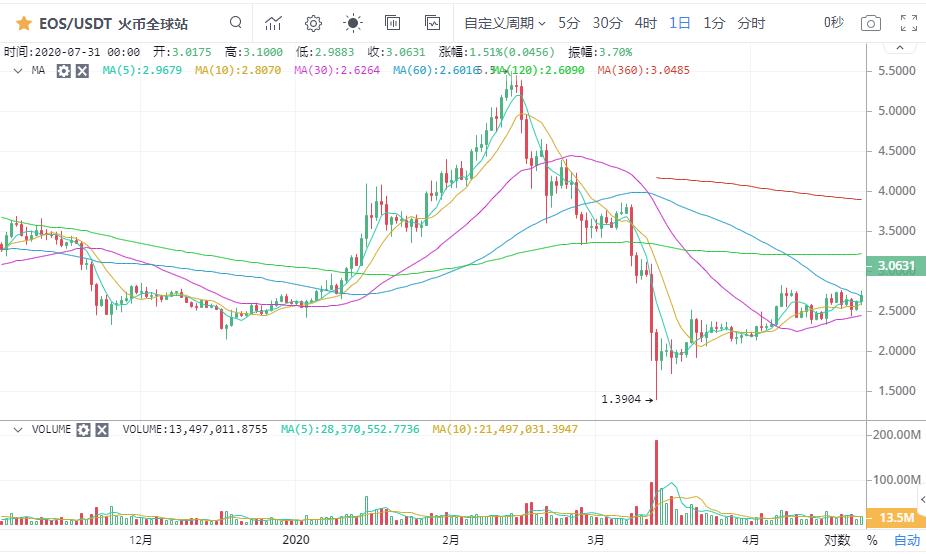Toggle logarithmic scale (对数)
926x554 pixels.
click(x=837, y=540)
